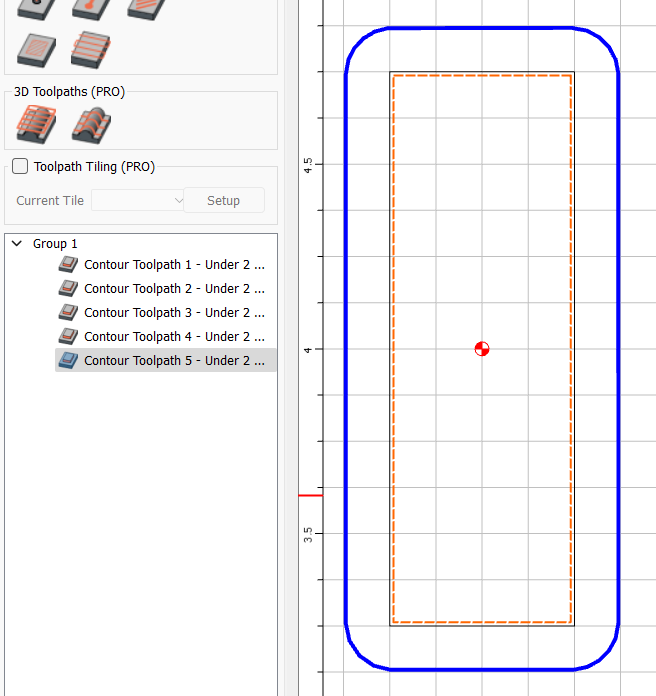The image size is (656, 696).
Task: Choose the diagonal-striped Texture toolpath icon
Action: click(x=146, y=9)
